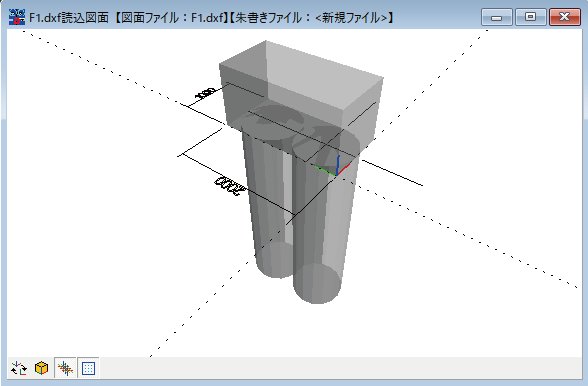Viewport: 588px width, 386px height.
Task: Select the yellow 3D cube view icon
Action: coord(42,368)
